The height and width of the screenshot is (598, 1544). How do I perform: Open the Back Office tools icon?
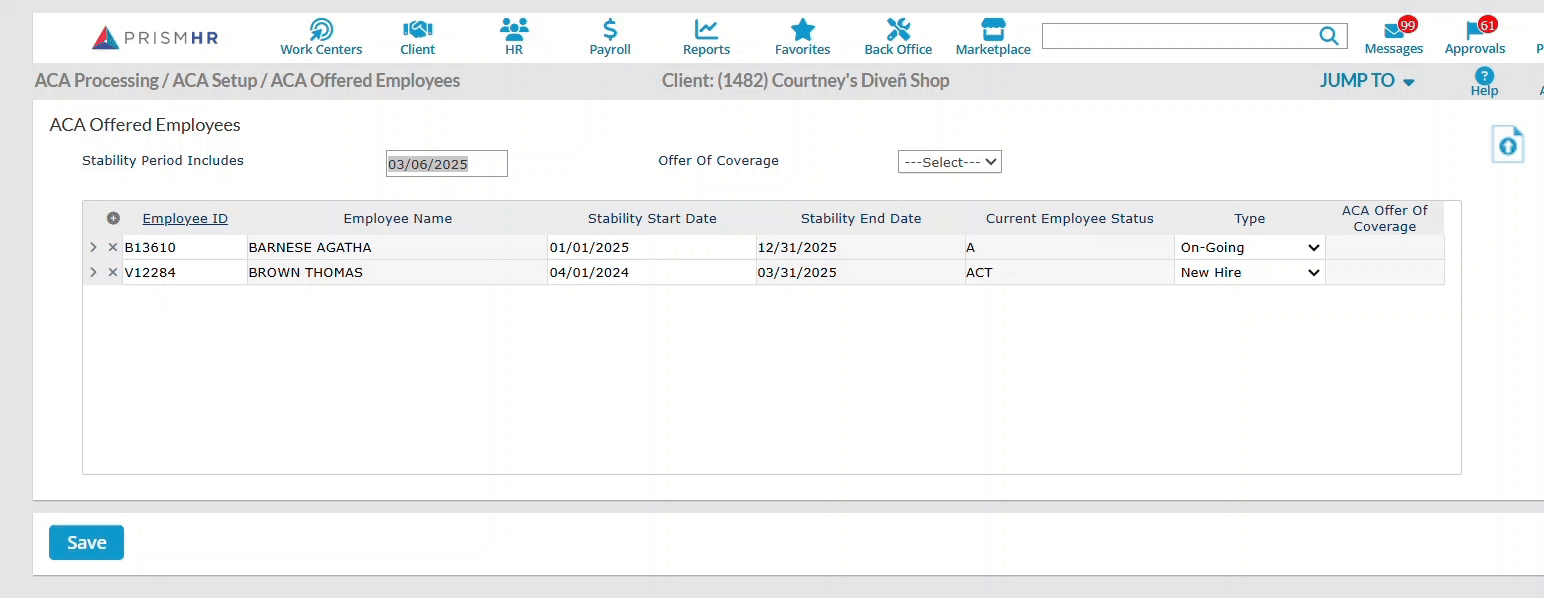(898, 30)
